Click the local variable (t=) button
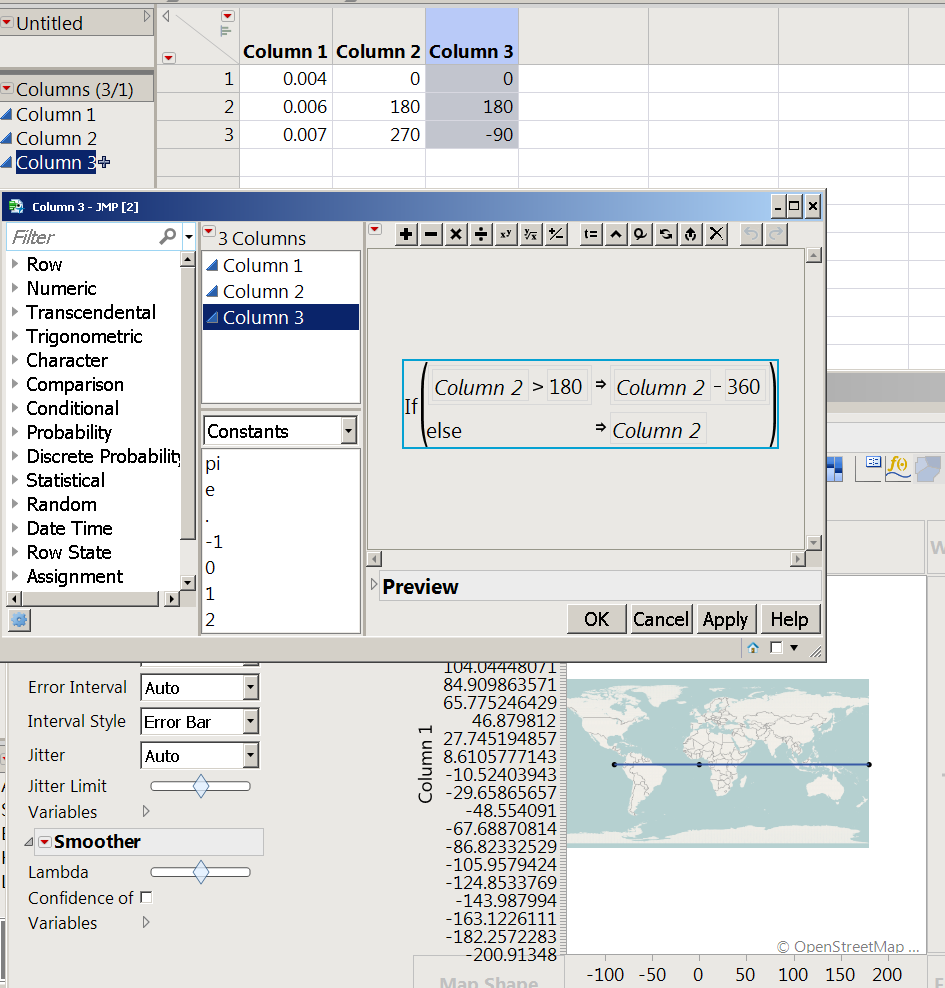Screen dimensions: 945x988 click(x=591, y=234)
